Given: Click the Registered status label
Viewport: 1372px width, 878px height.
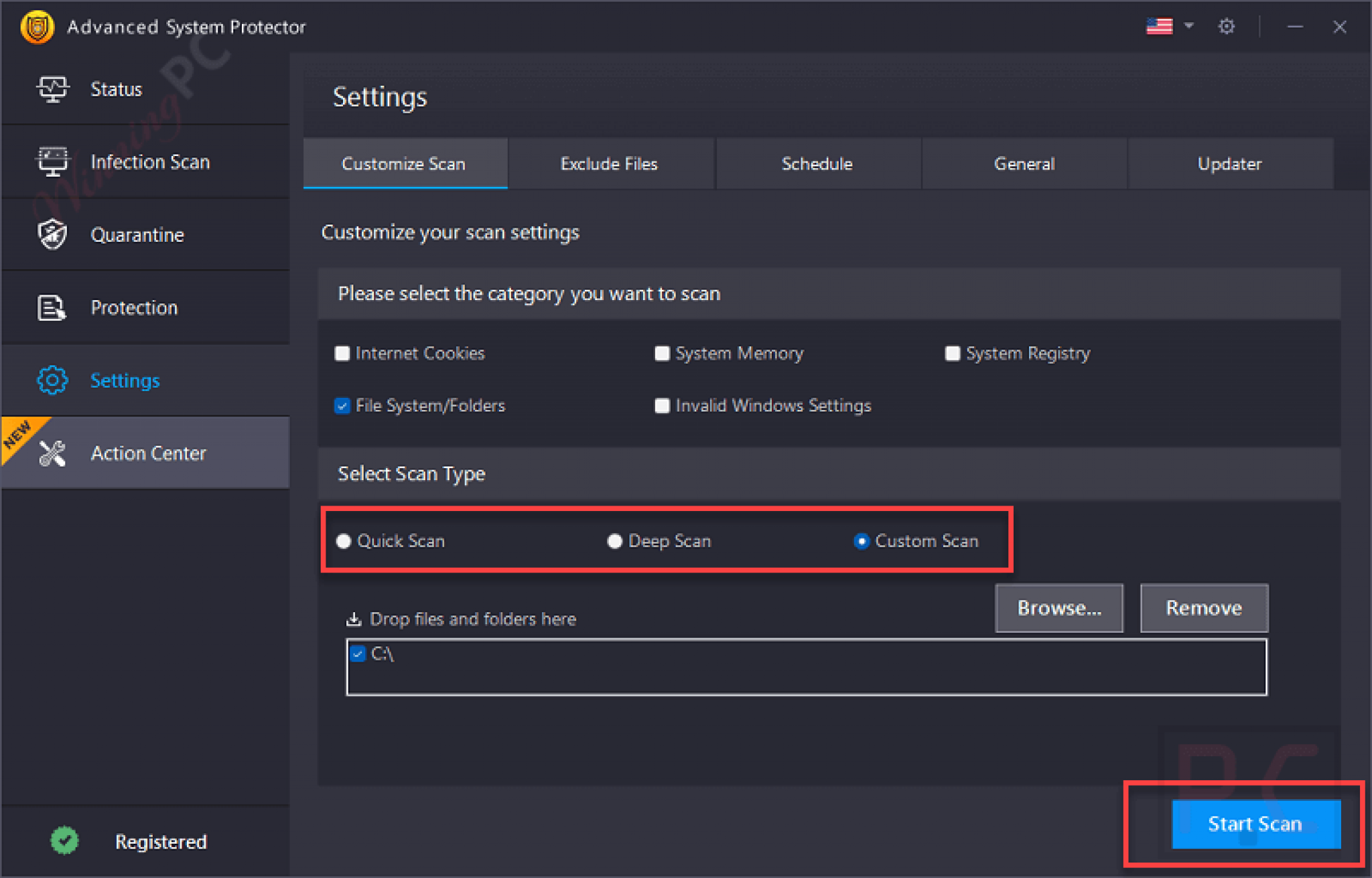Looking at the screenshot, I should [x=161, y=842].
